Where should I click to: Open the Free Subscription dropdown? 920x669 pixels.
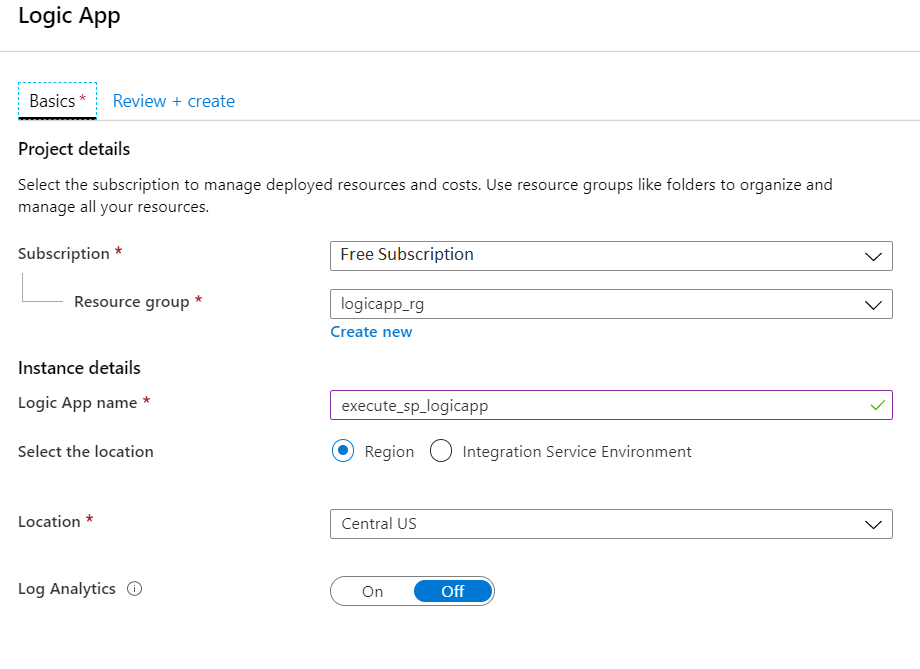click(x=611, y=256)
